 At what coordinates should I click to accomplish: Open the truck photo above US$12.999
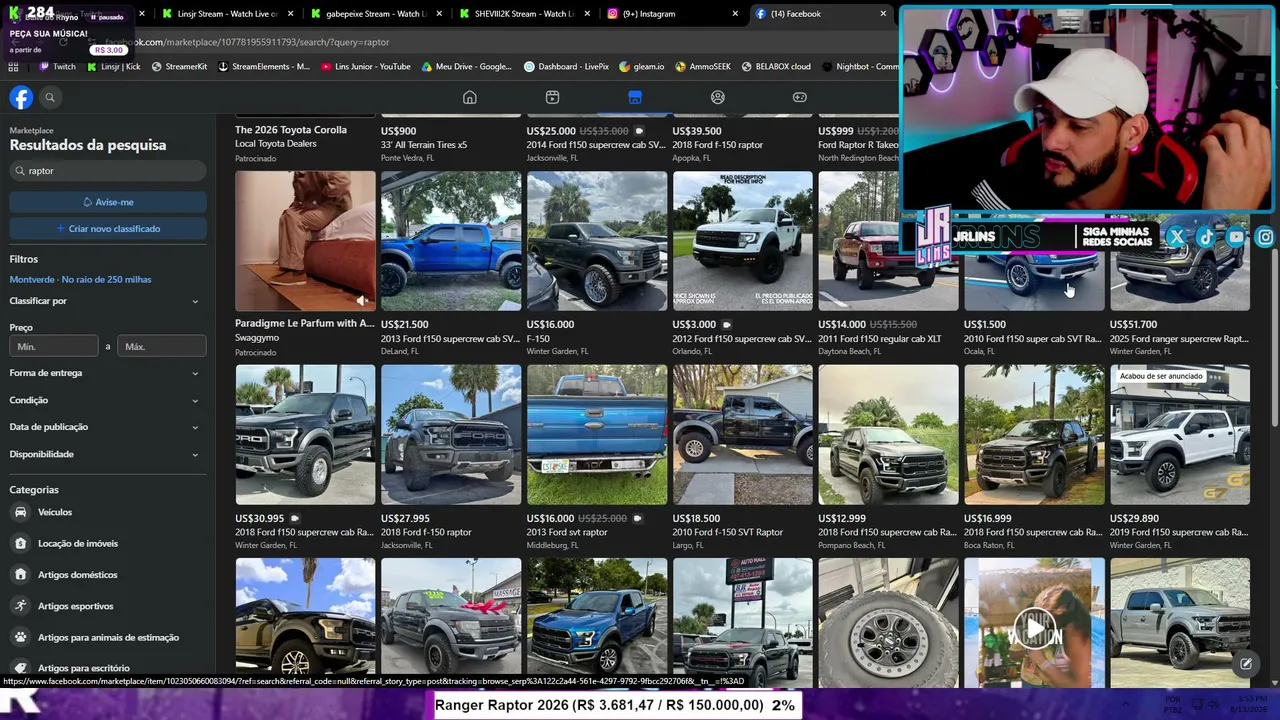(x=888, y=435)
